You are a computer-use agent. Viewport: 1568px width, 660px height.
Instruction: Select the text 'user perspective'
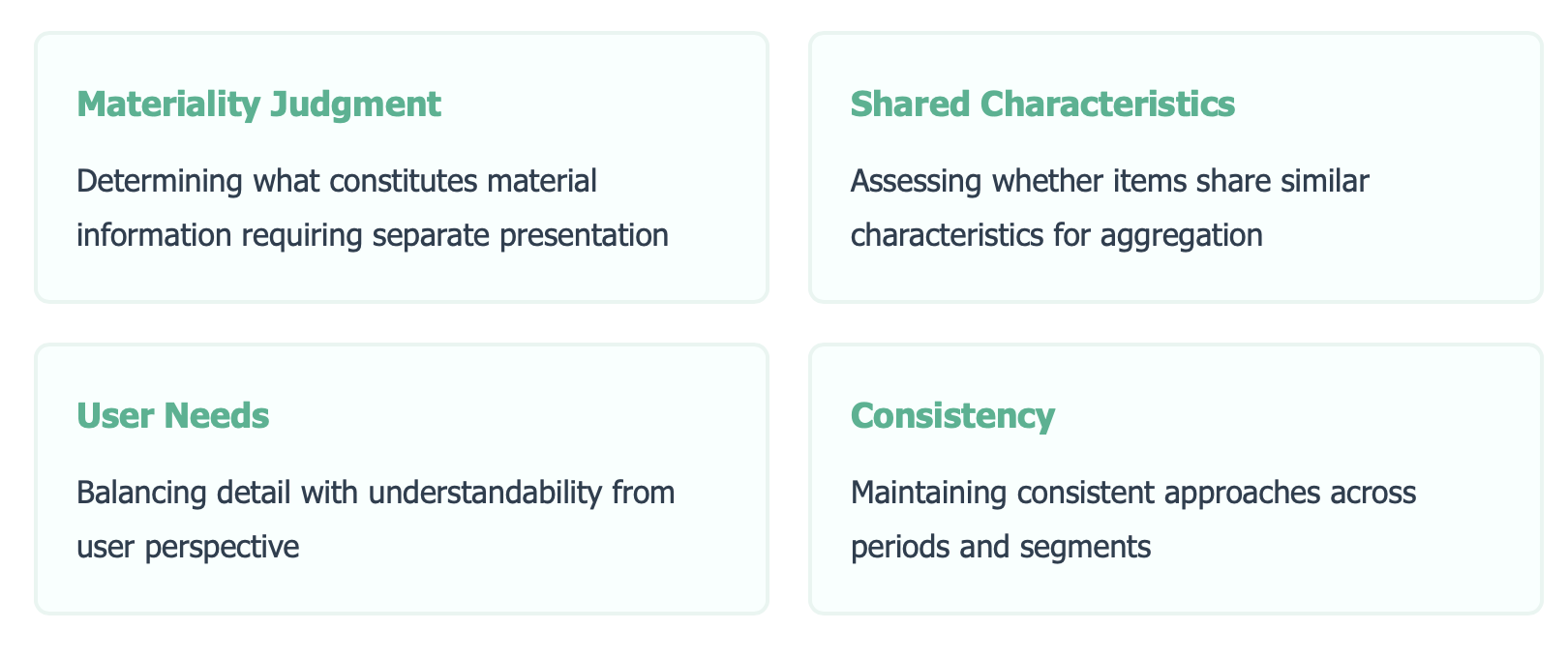[x=188, y=547]
